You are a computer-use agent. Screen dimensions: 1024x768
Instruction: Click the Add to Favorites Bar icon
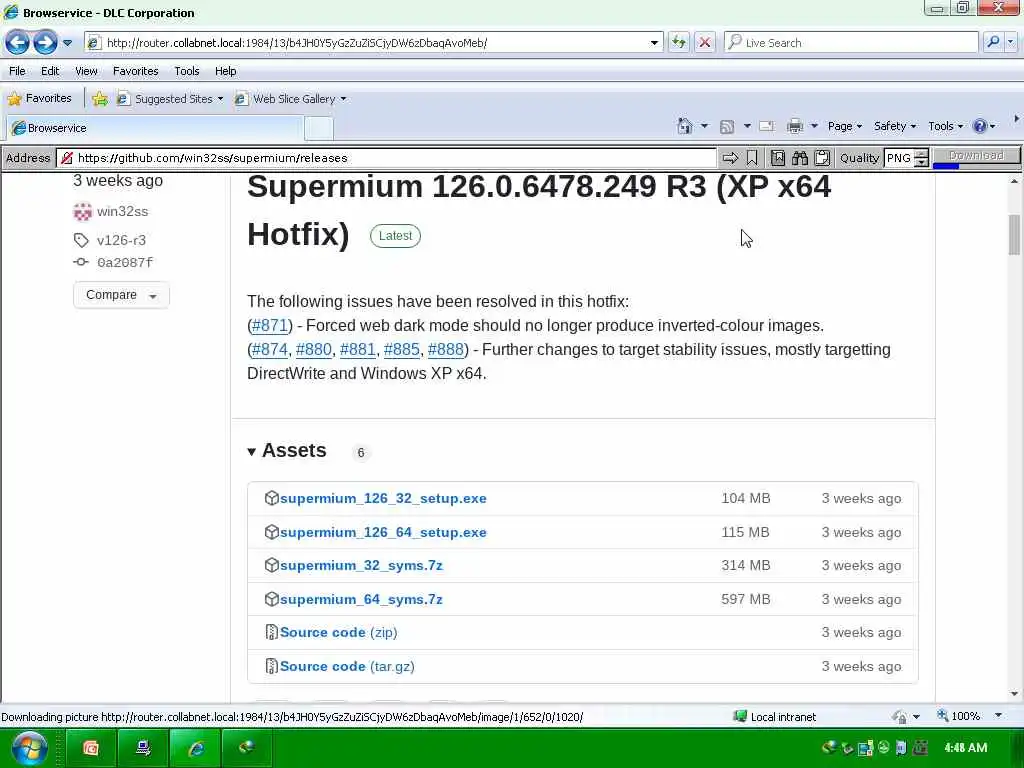[x=100, y=99]
